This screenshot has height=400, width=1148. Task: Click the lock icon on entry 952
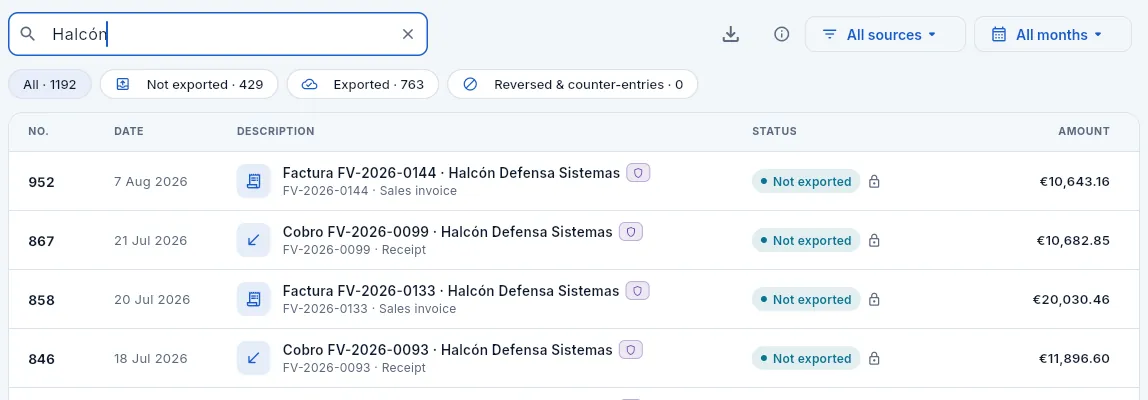pos(873,182)
